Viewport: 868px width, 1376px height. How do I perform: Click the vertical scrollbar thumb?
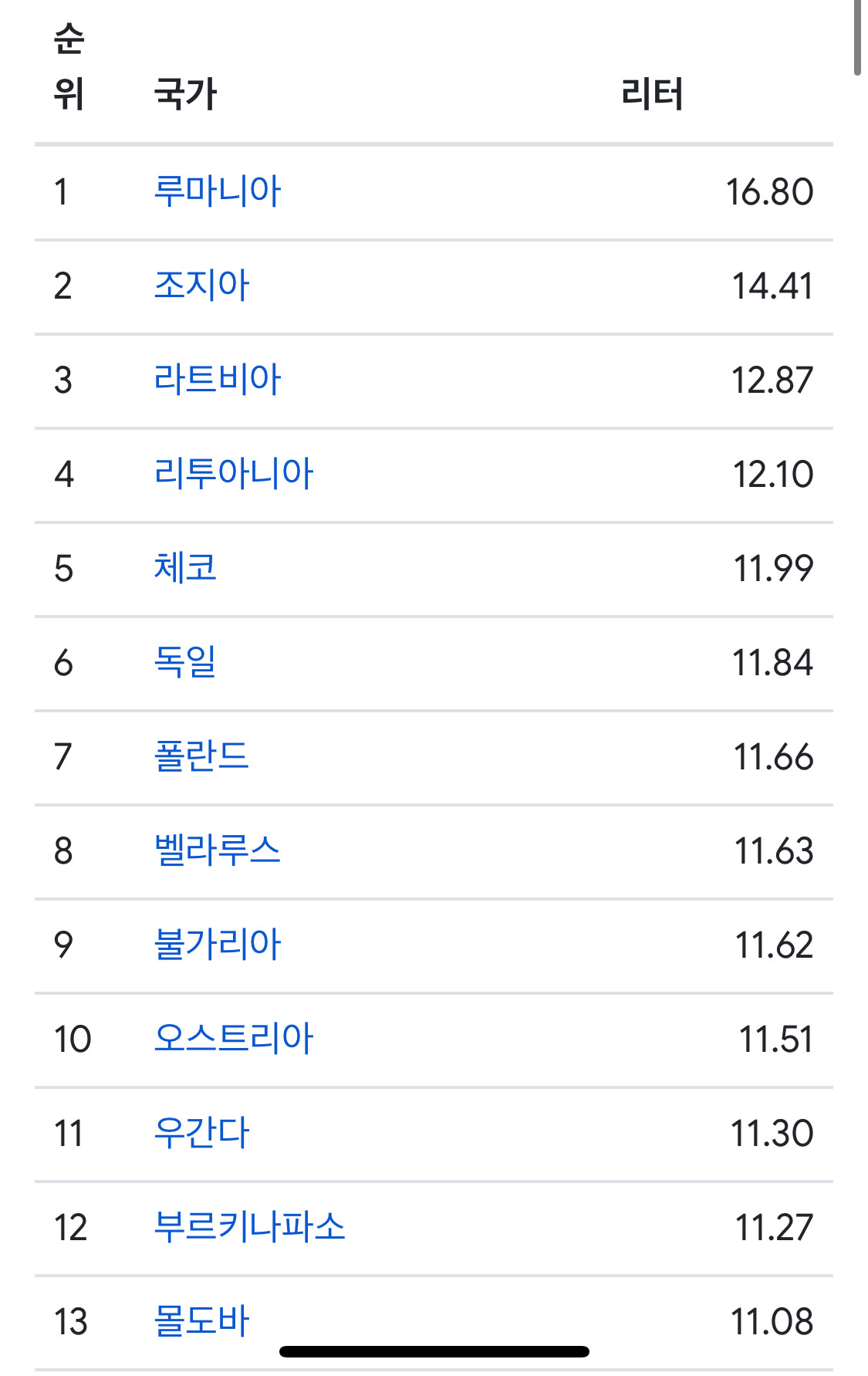pos(857,37)
